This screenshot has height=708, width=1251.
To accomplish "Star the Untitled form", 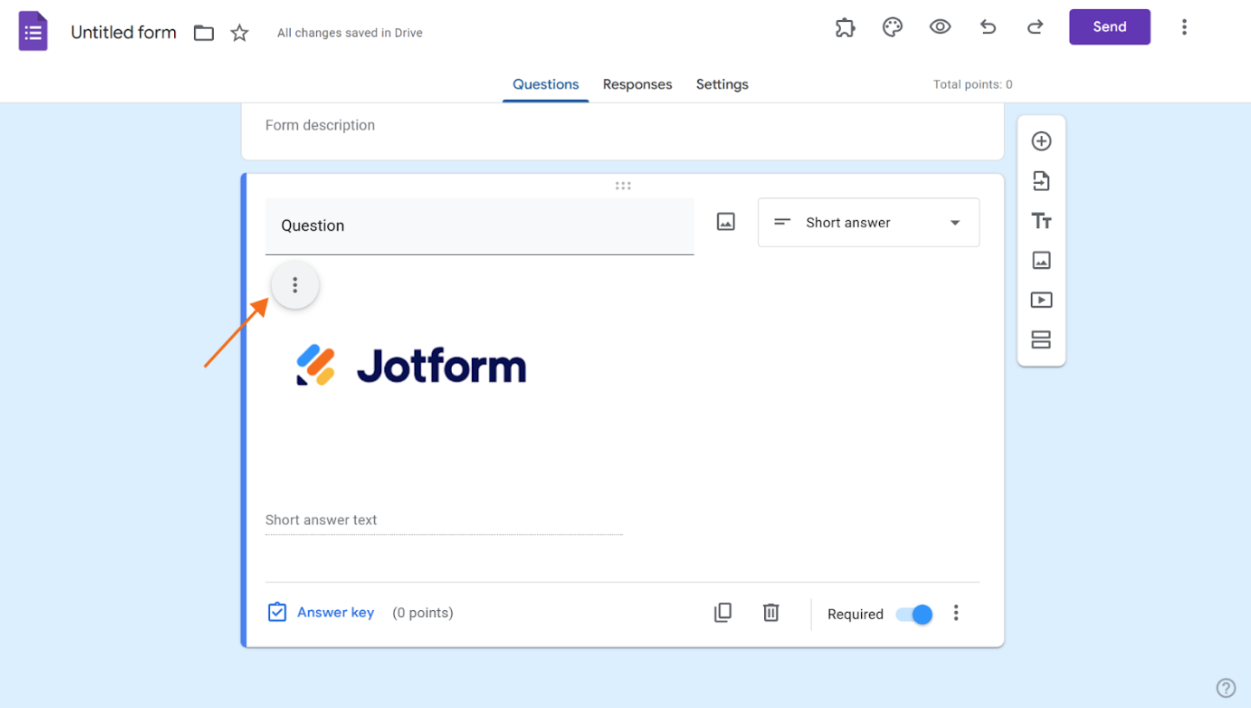I will coord(239,33).
